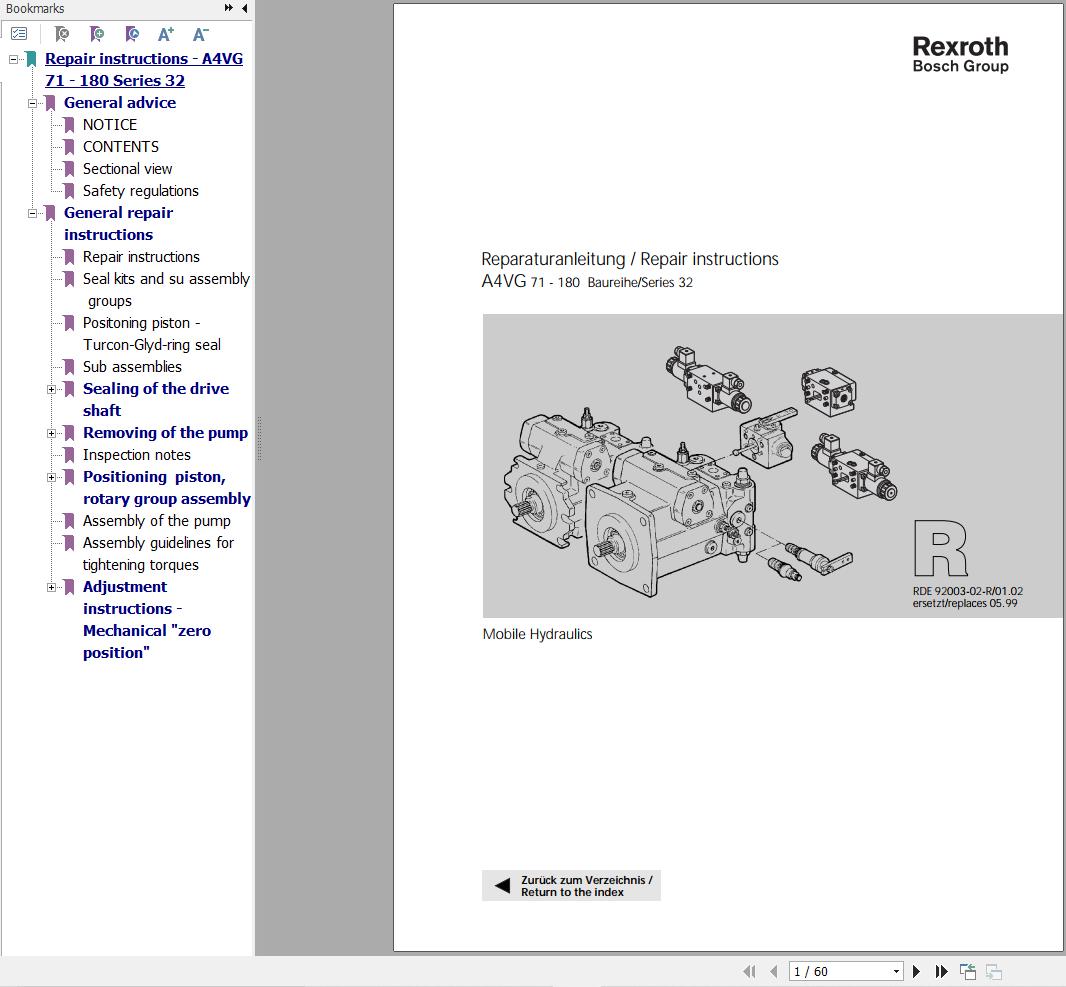
Task: Open Positoning piston - Turcon-Glyd-ring seal bookmark
Action: coord(152,334)
